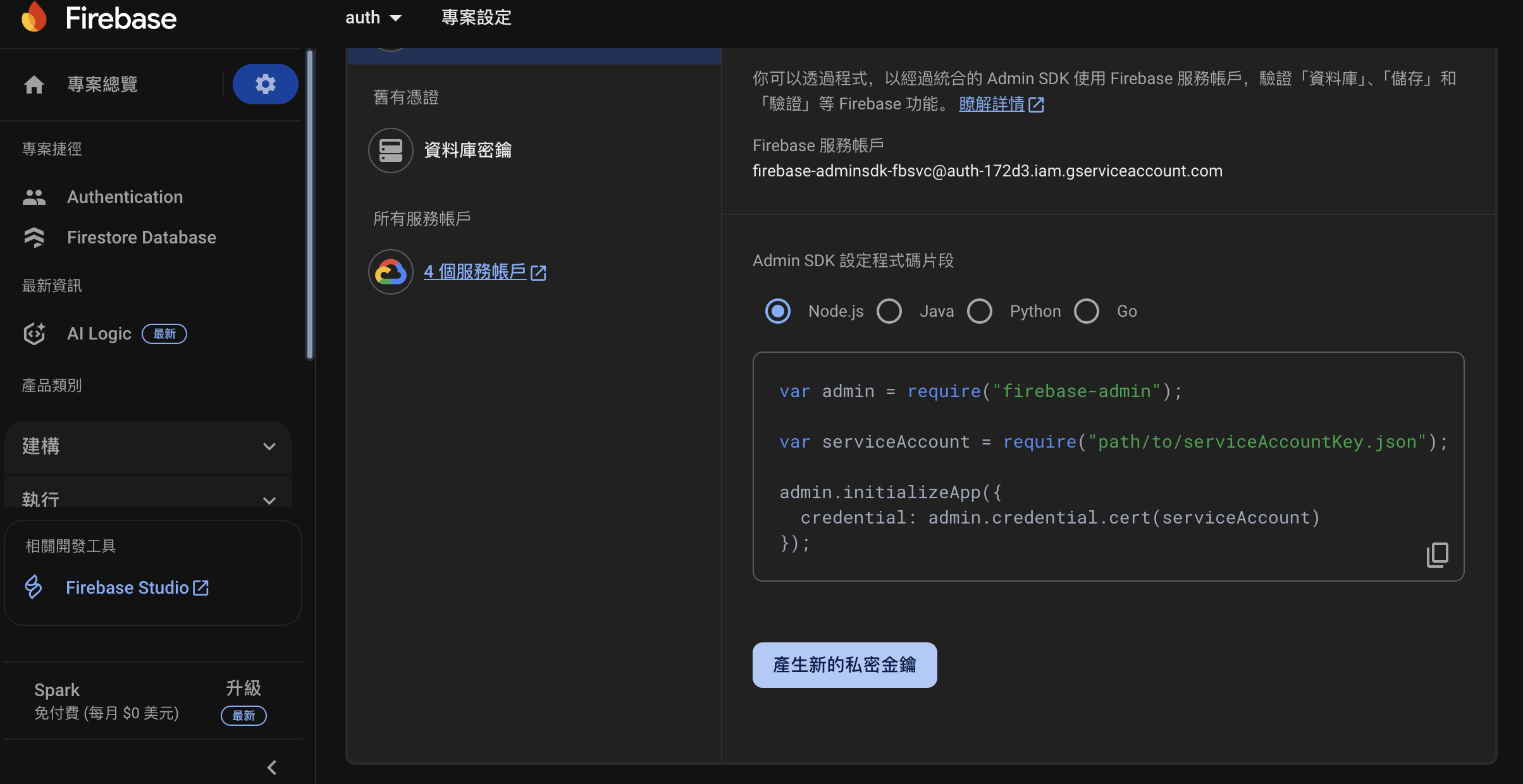Click the Firestore Database icon
Viewport: 1523px width, 784px height.
coord(34,237)
